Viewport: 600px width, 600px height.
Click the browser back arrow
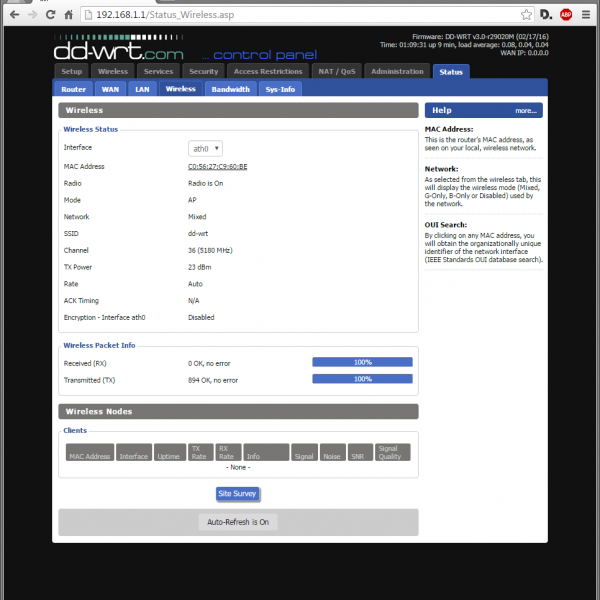[x=14, y=15]
